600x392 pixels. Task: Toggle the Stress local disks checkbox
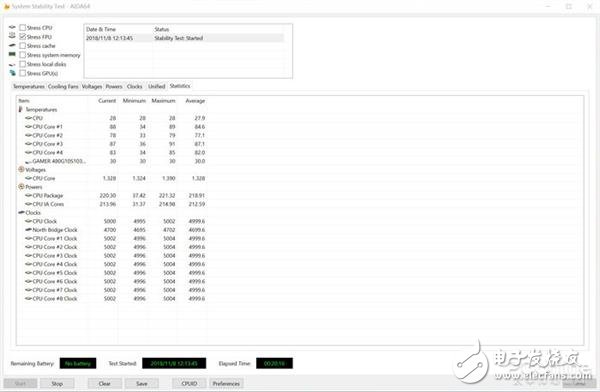pyautogui.click(x=23, y=64)
